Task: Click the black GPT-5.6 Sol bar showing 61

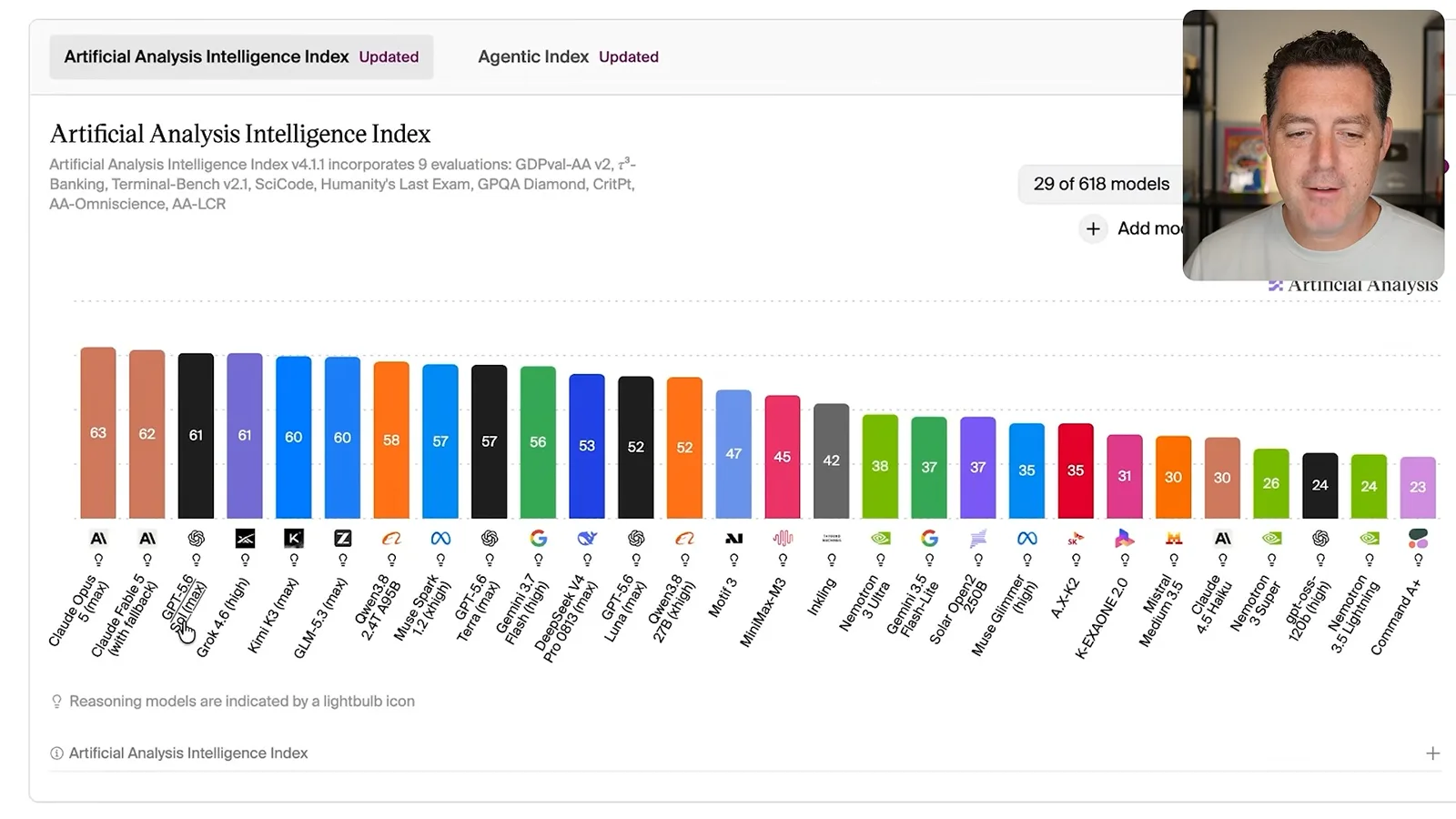Action: pos(196,436)
